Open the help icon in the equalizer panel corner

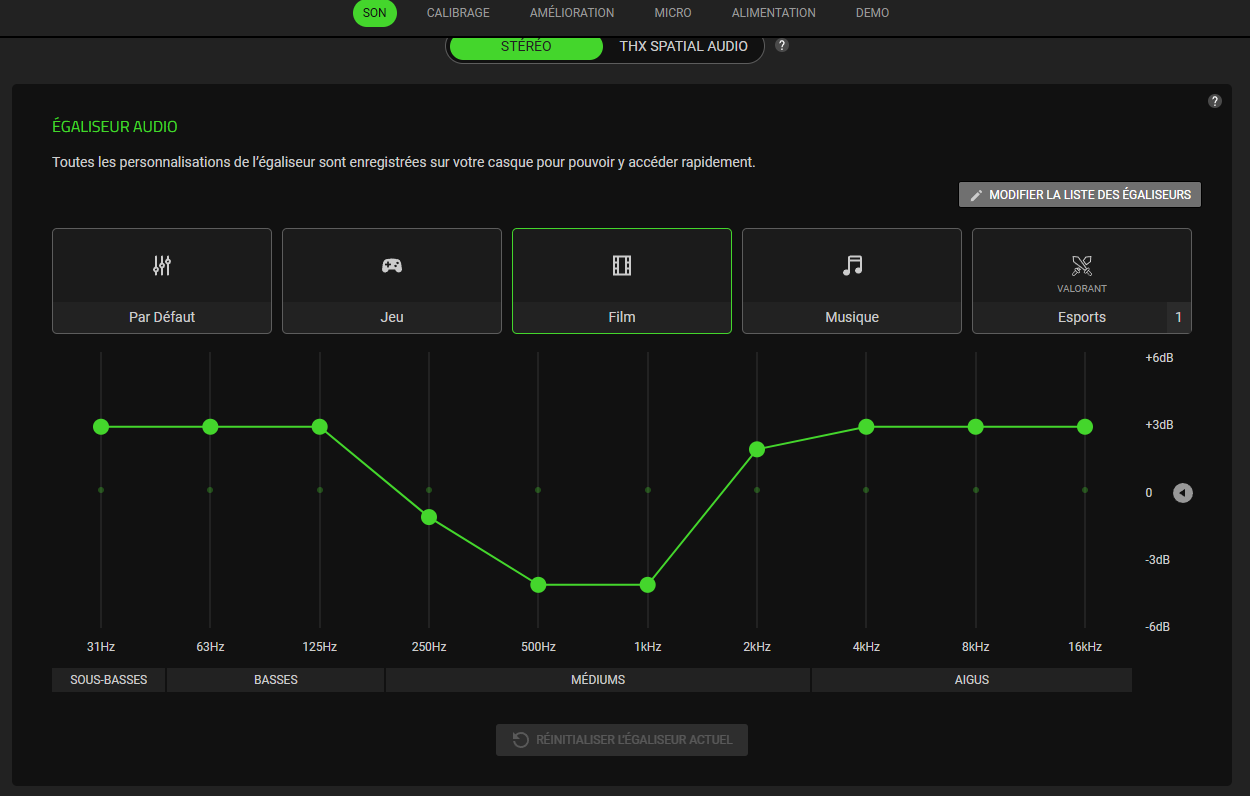[x=1215, y=101]
